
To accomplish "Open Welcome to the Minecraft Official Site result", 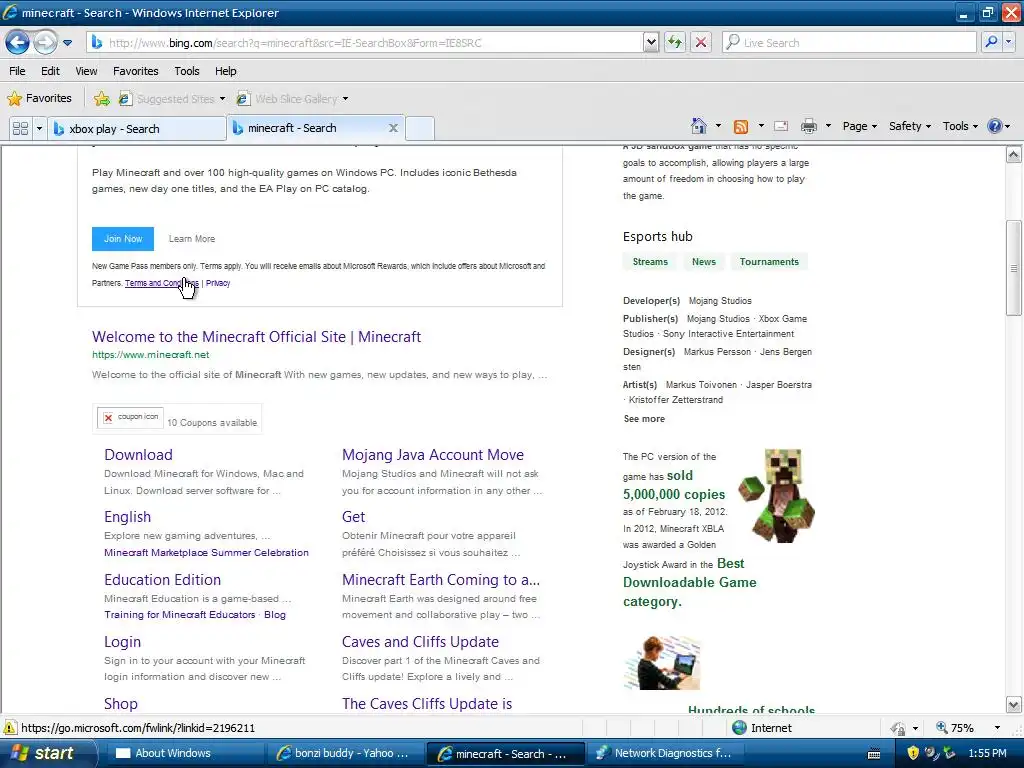I will coord(256,337).
